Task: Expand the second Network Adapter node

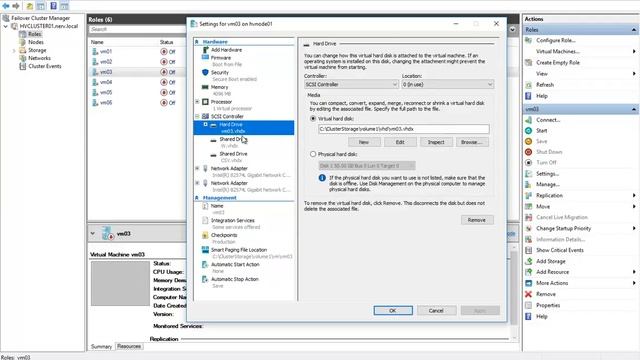Action: pos(197,183)
